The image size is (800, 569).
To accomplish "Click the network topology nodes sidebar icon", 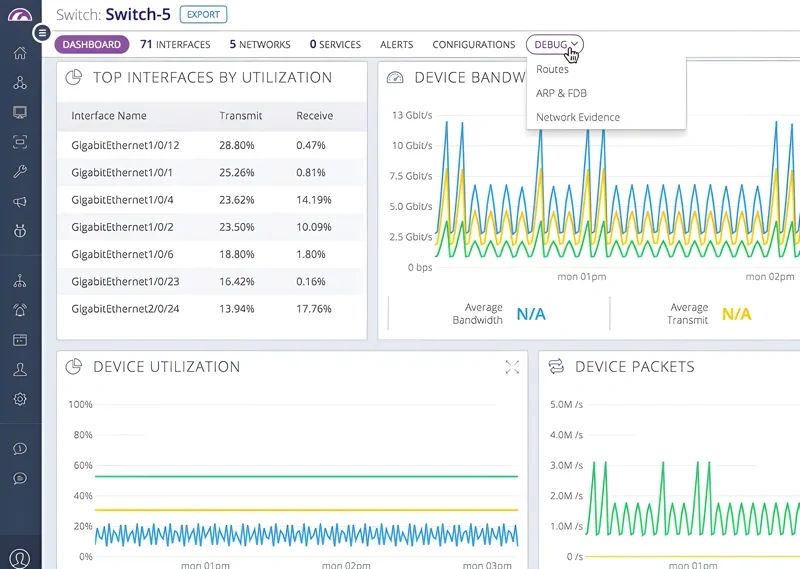I will [20, 83].
